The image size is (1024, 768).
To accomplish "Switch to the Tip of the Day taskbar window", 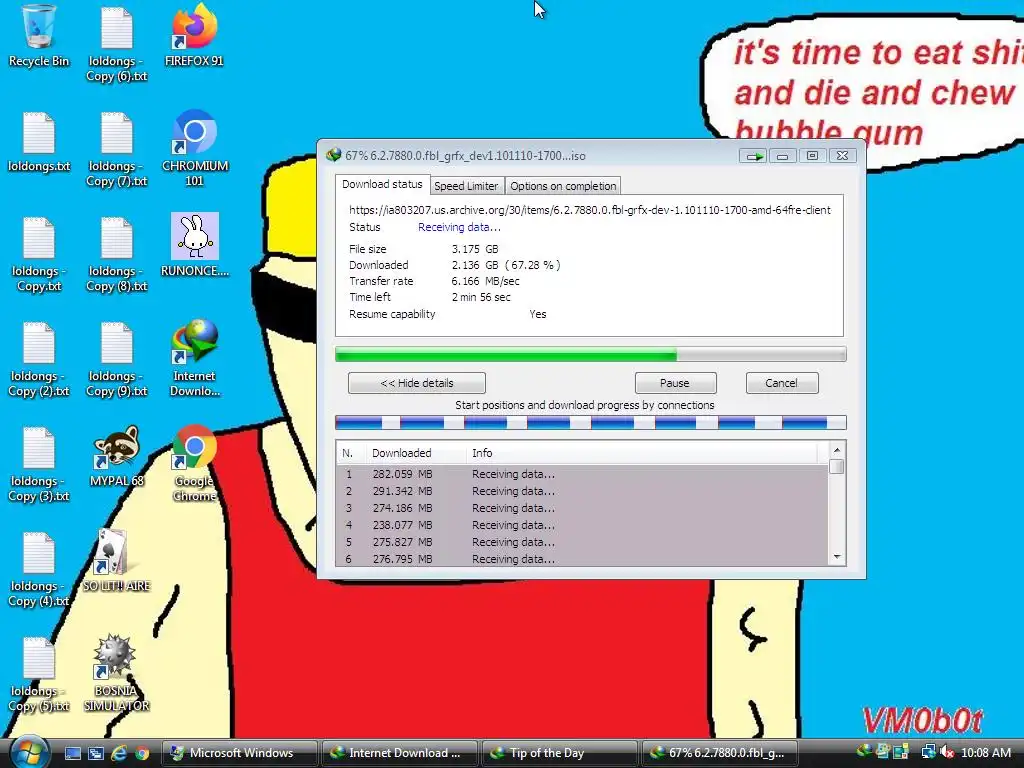I will 560,753.
